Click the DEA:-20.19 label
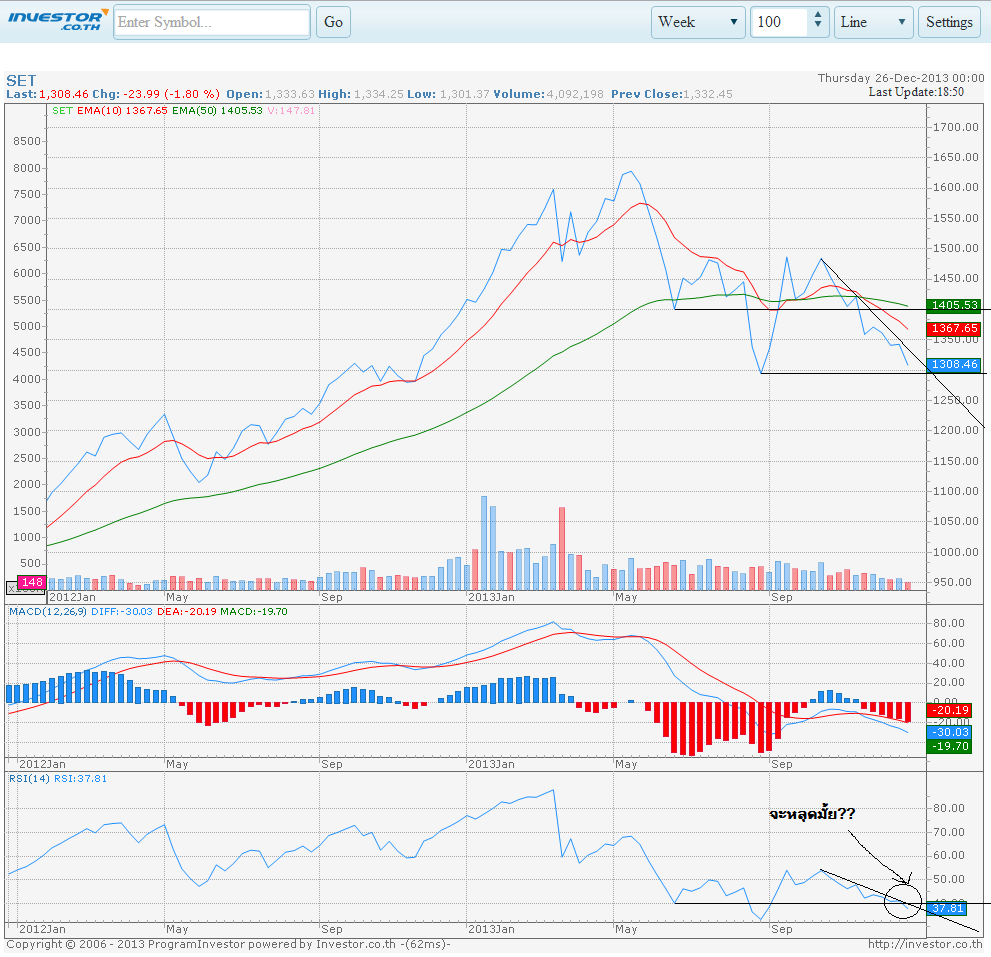This screenshot has width=991, height=957. click(x=186, y=611)
